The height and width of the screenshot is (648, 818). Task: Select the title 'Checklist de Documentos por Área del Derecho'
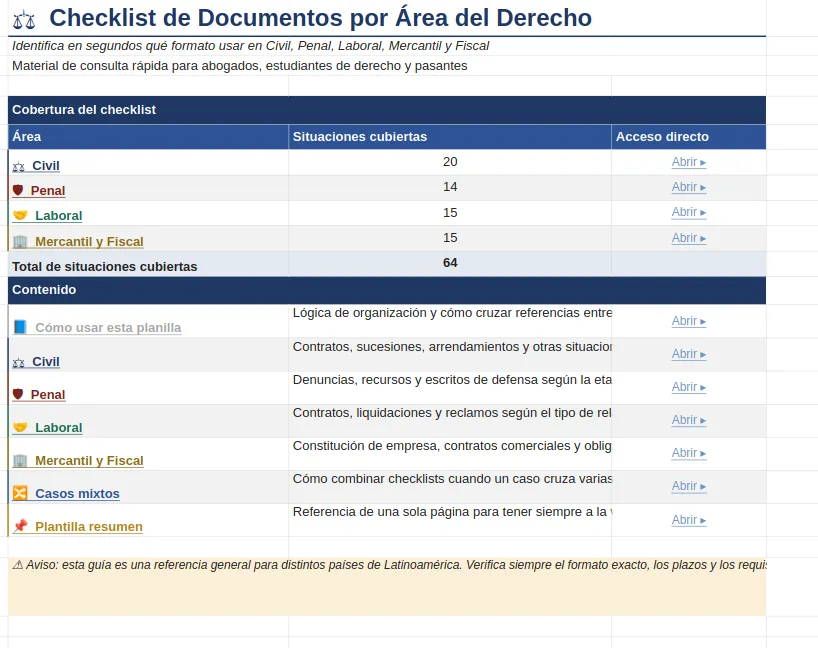pyautogui.click(x=320, y=18)
